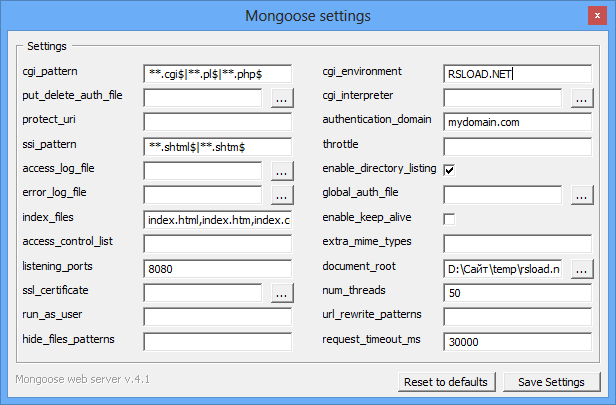Click the run_as_user field

pos(218,317)
